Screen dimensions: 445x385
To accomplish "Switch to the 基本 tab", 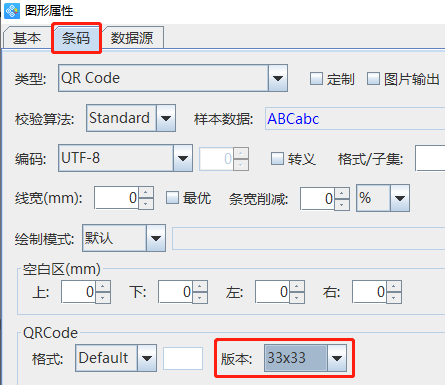I will pyautogui.click(x=27, y=38).
